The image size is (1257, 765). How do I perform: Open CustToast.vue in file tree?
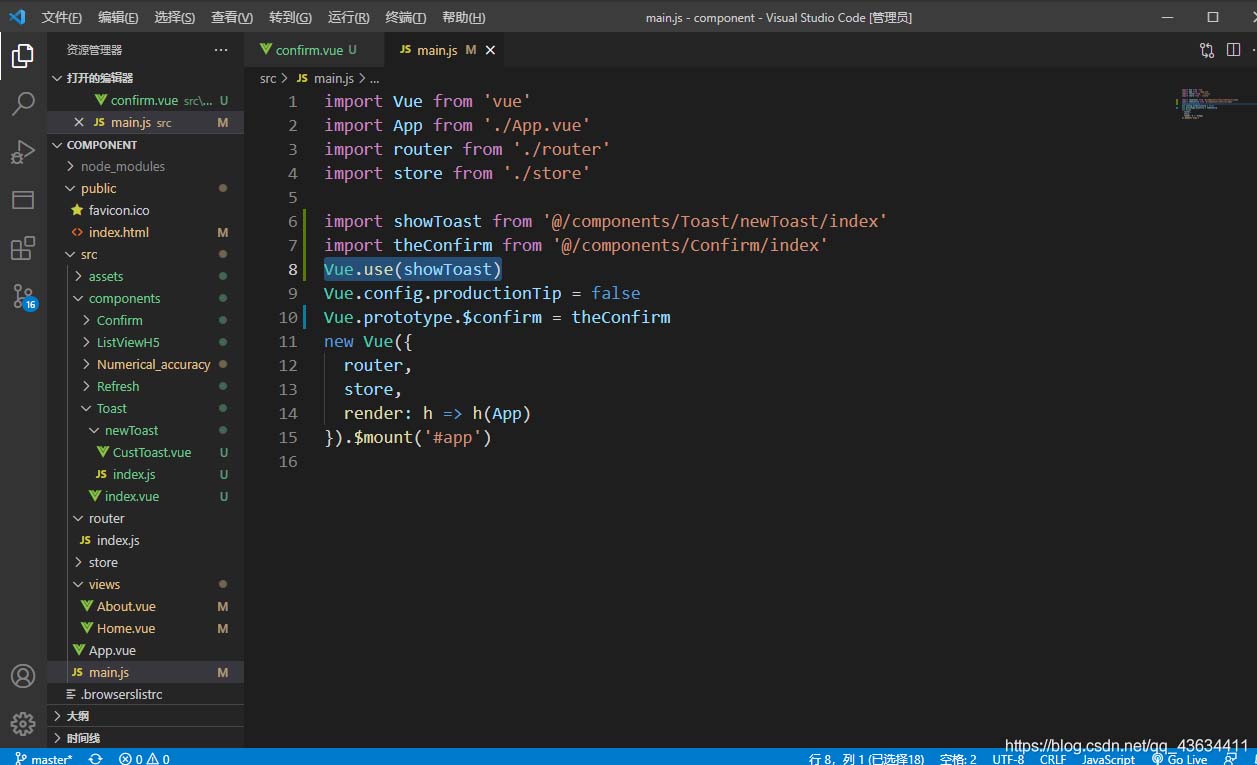(151, 452)
